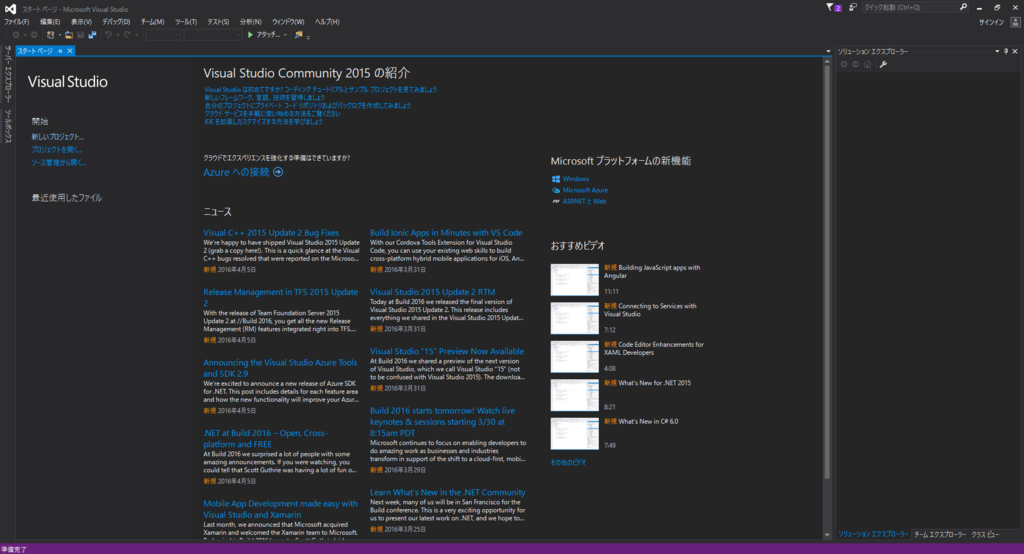This screenshot has height=554, width=1024.
Task: Click the Save All toolbar icon
Action: (92, 35)
